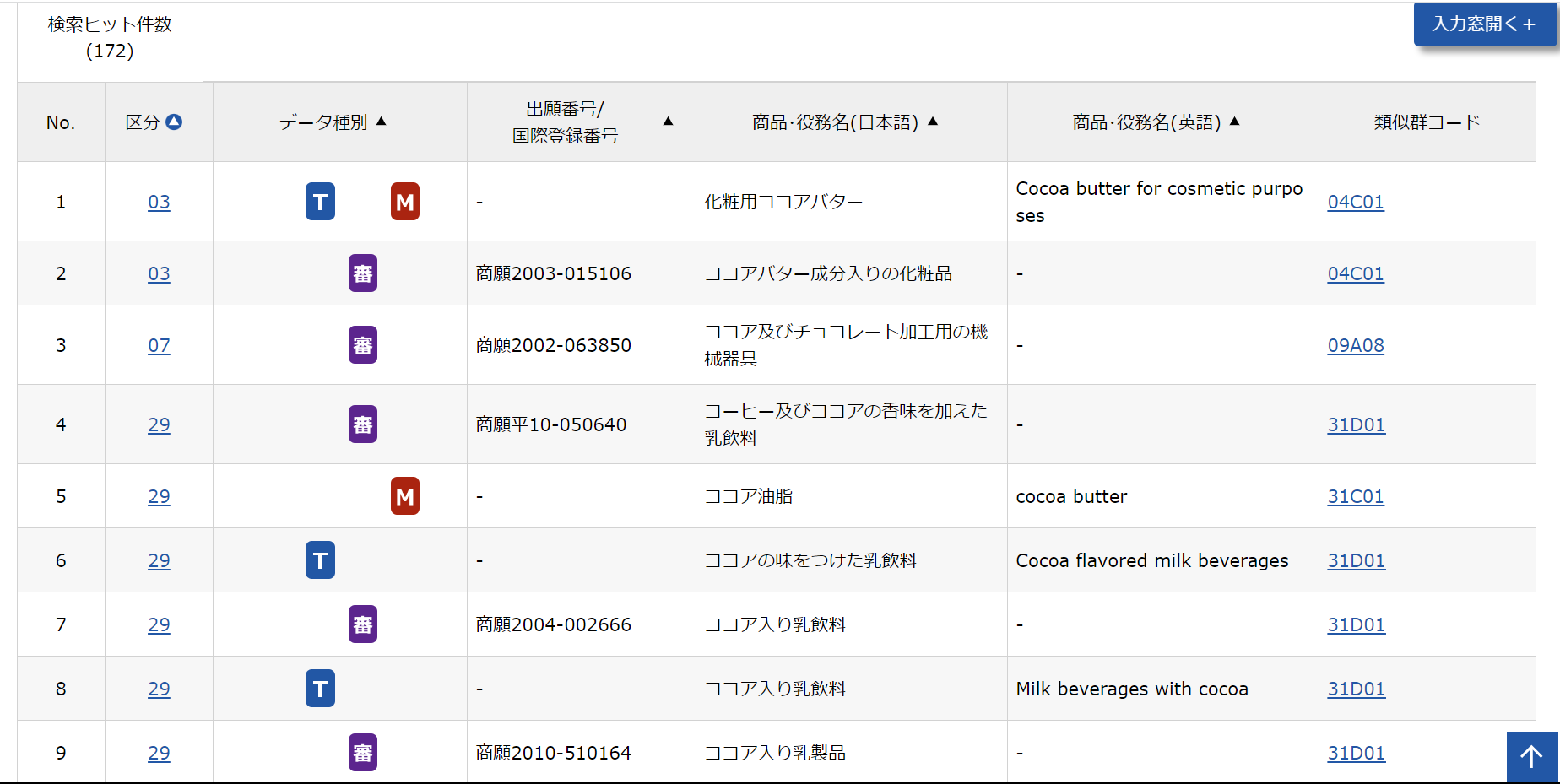Open the 入力窓開く＋ button
1560x784 pixels.
click(1485, 24)
